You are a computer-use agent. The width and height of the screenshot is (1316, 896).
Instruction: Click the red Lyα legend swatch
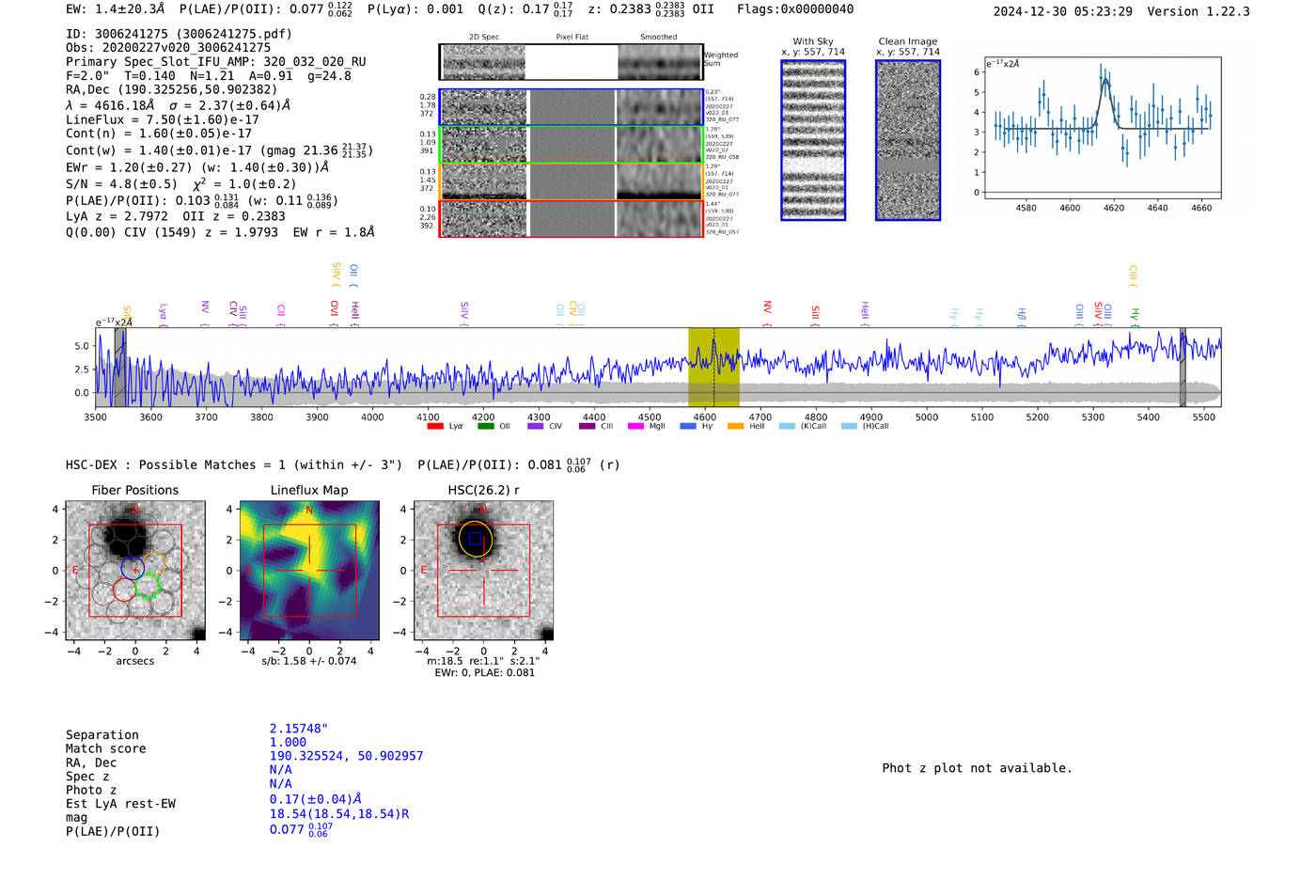point(434,426)
